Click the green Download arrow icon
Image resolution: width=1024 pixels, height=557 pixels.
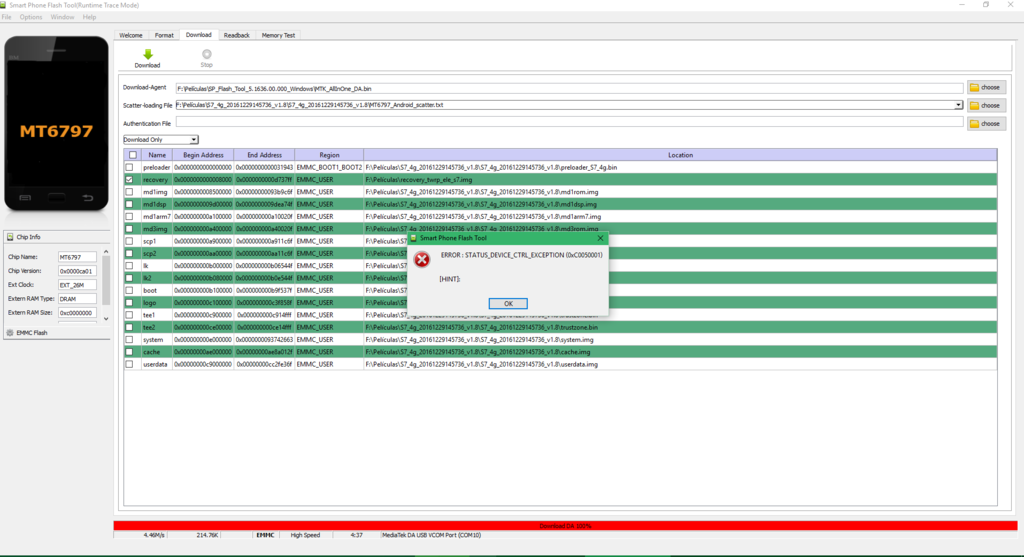(x=147, y=54)
